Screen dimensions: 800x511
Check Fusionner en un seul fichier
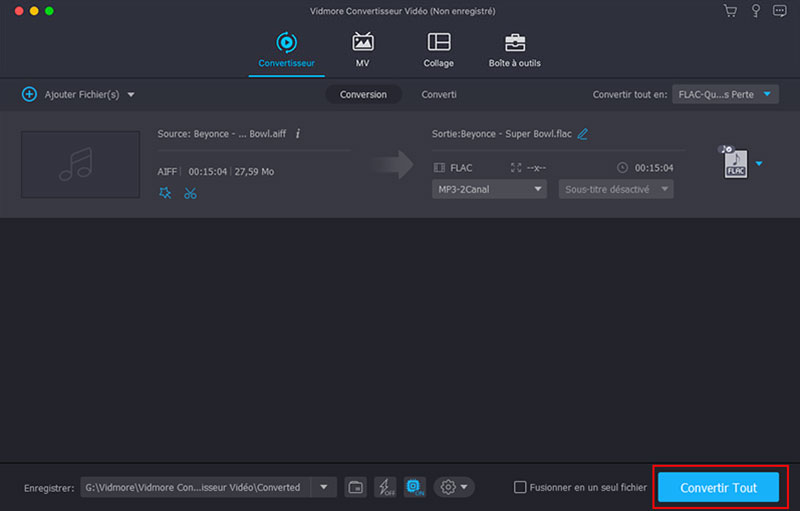tap(520, 488)
